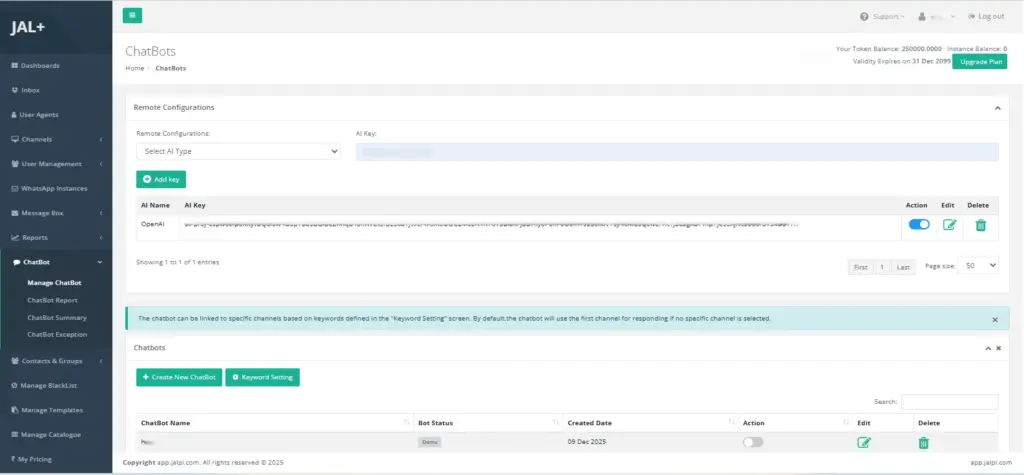Click 'Showing 1 to 1 of 1 entries' text
The height and width of the screenshot is (475, 1024).
(178, 262)
